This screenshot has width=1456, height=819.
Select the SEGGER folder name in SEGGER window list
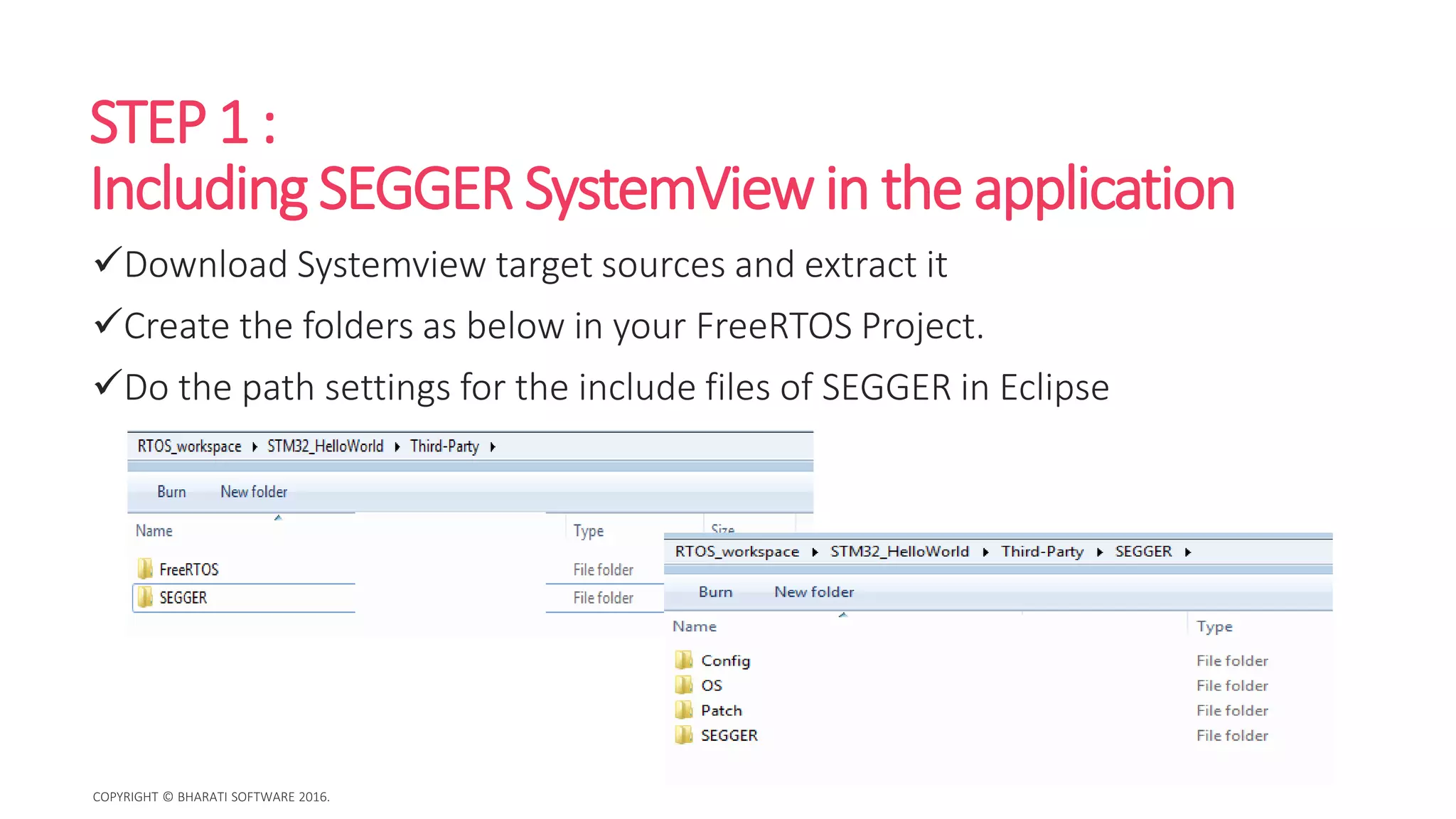(x=729, y=735)
